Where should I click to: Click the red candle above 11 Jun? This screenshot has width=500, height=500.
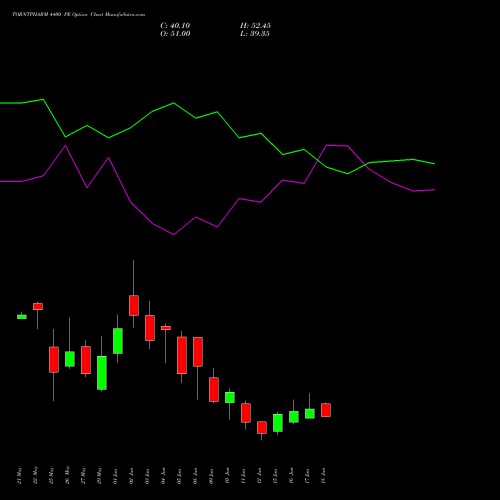[246, 413]
